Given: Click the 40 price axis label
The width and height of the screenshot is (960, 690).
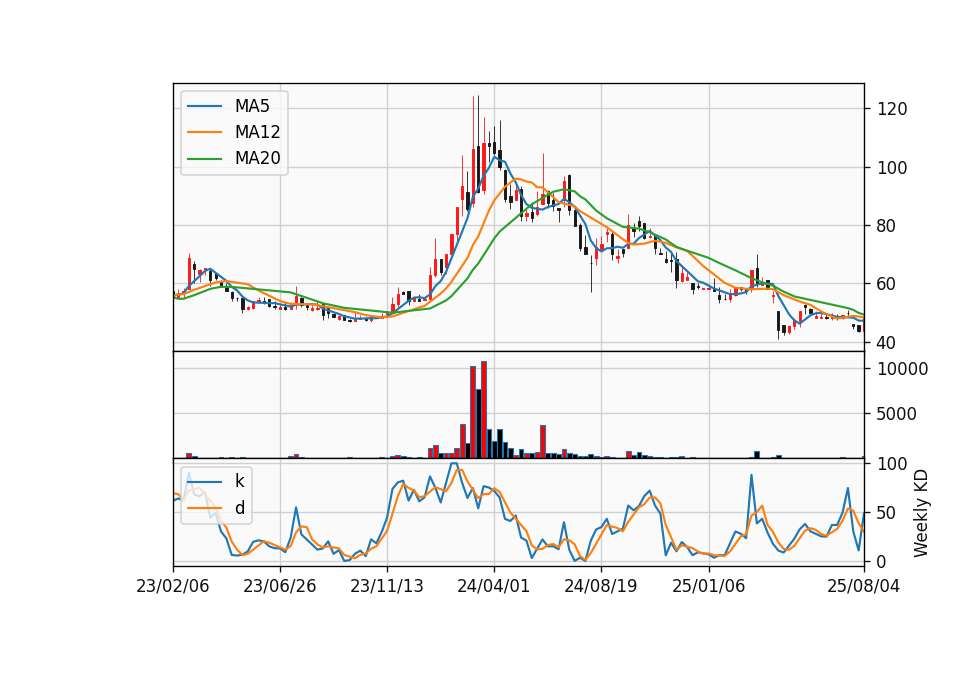Looking at the screenshot, I should pyautogui.click(x=886, y=343).
